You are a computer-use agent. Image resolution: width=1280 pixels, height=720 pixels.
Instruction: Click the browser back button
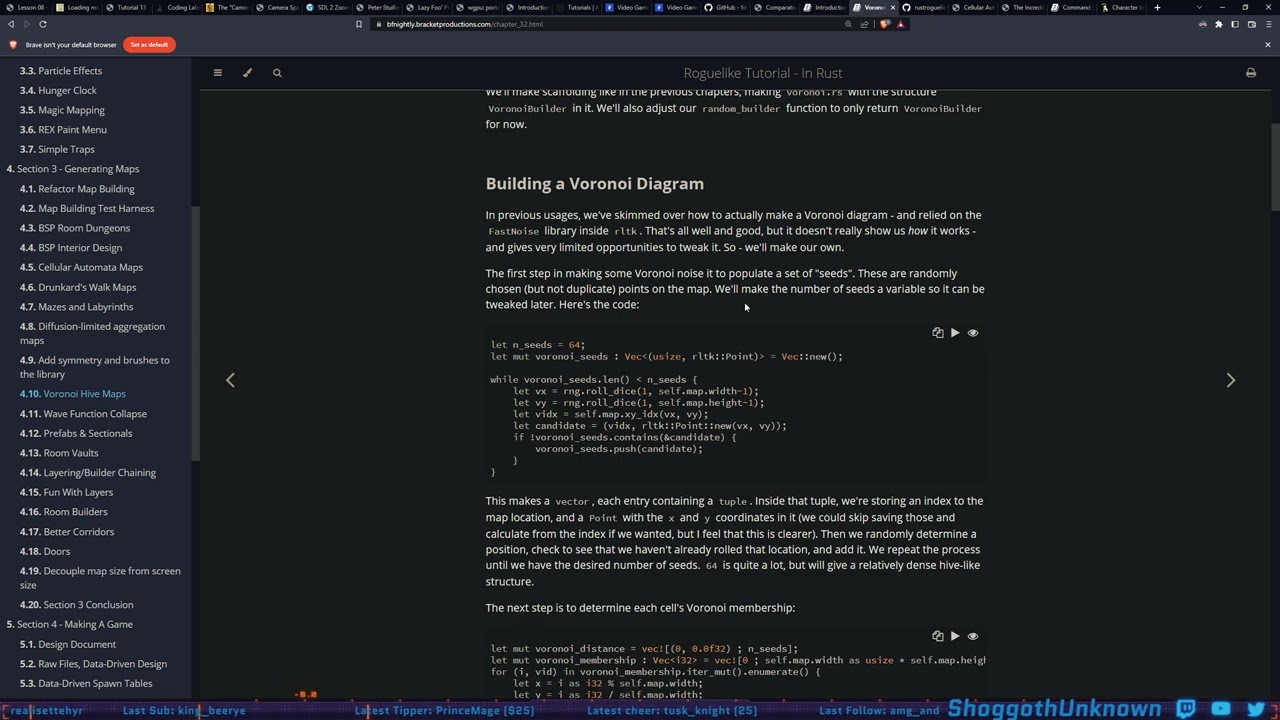[x=11, y=24]
